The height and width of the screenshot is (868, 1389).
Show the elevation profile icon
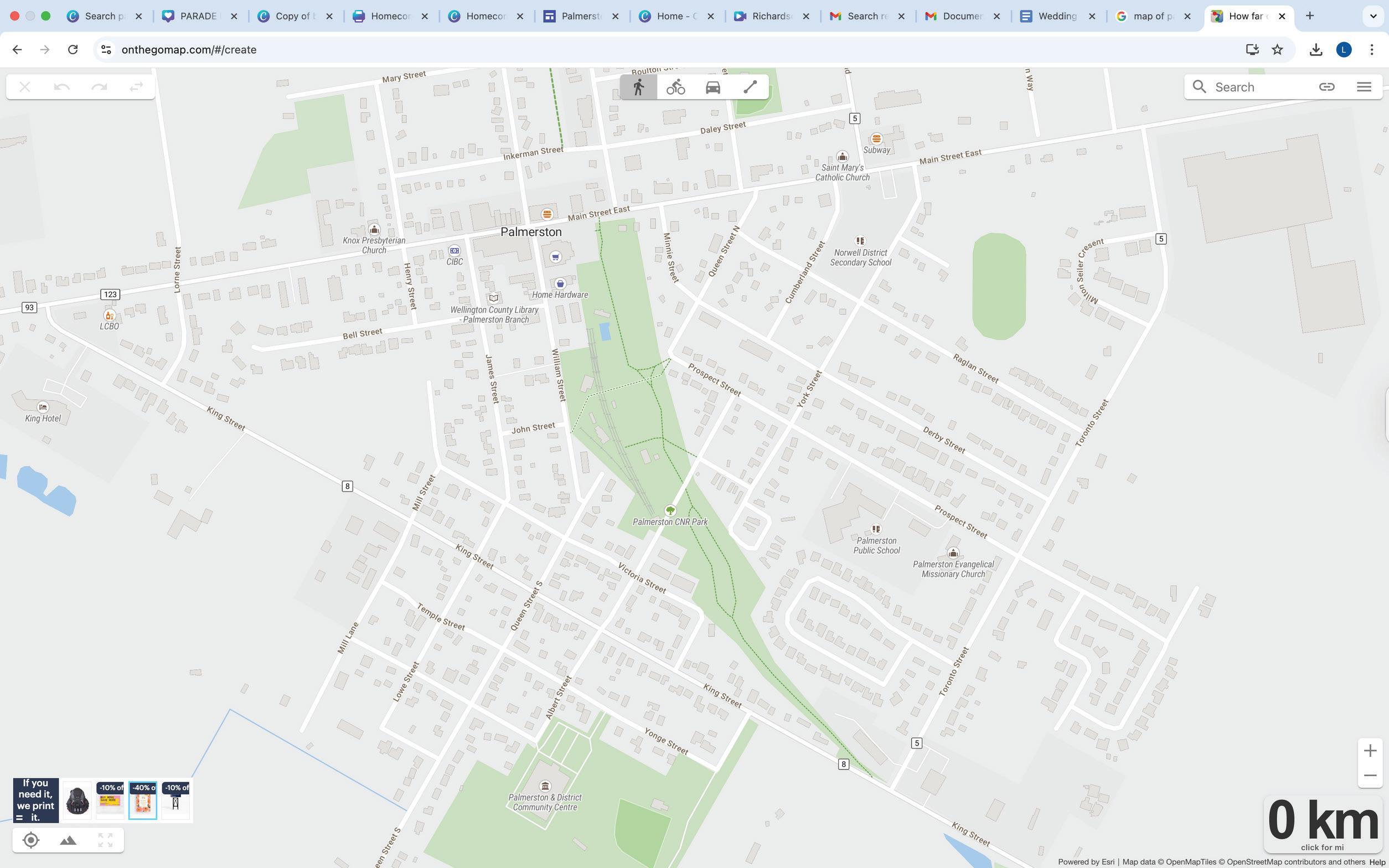coord(68,840)
